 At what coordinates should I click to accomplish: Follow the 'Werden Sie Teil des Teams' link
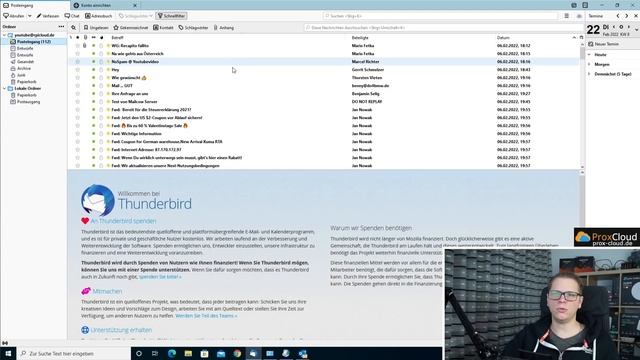point(206,316)
